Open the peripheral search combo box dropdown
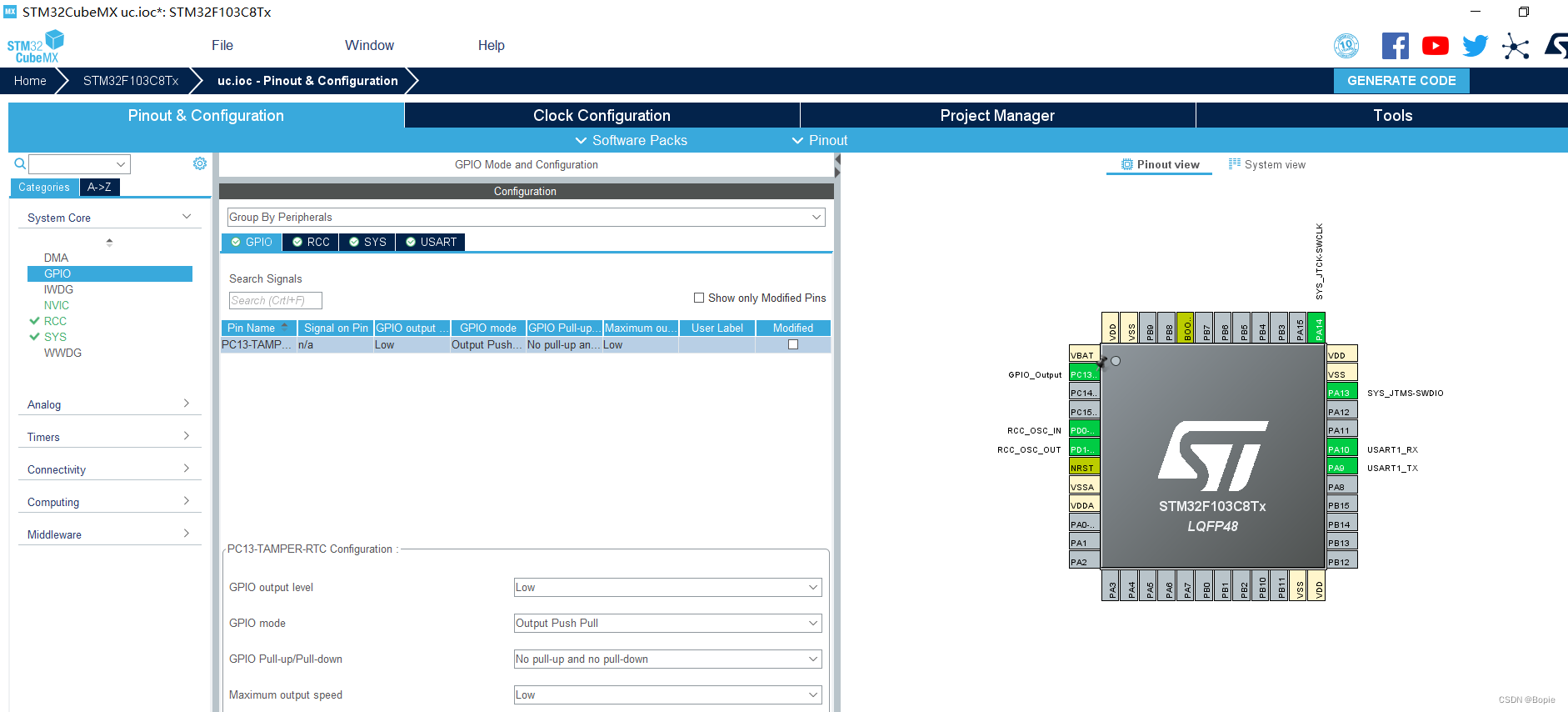Viewport: 1568px width, 712px height. tap(121, 164)
